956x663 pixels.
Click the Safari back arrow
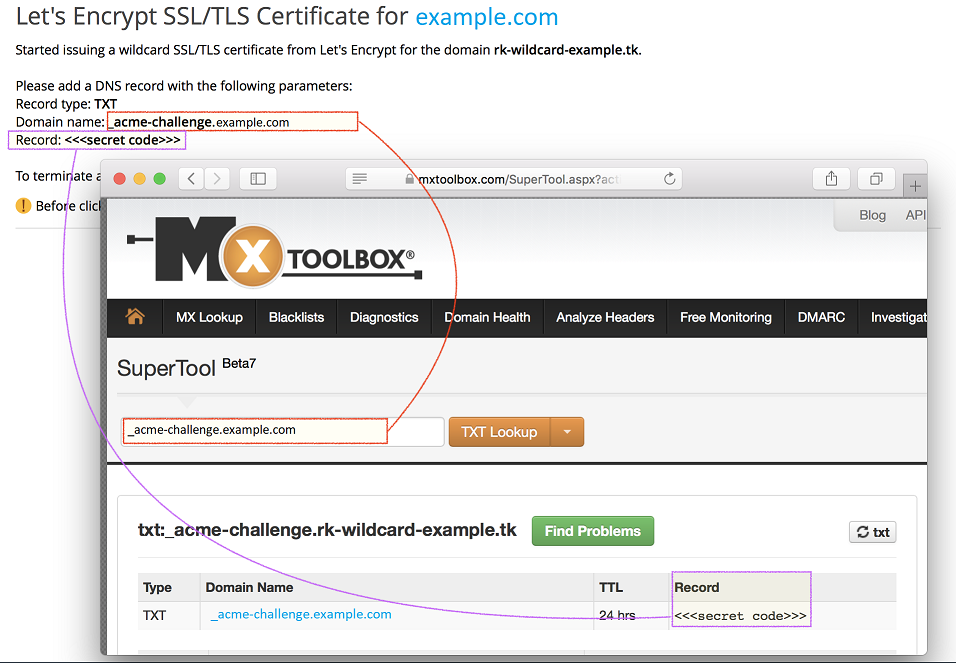191,179
